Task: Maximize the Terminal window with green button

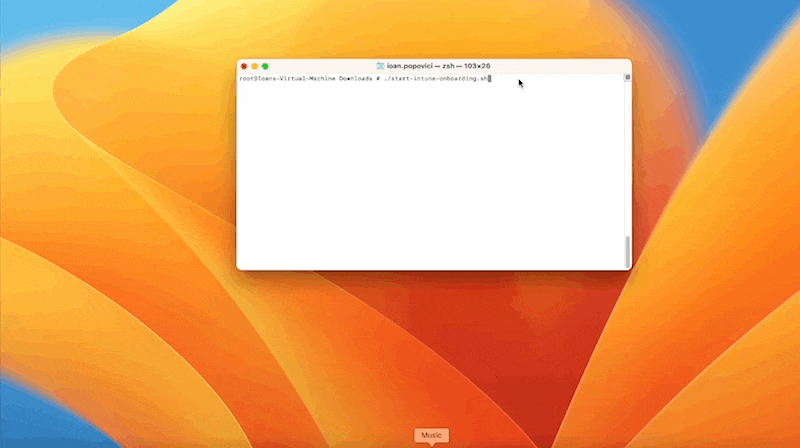Action: coord(265,66)
